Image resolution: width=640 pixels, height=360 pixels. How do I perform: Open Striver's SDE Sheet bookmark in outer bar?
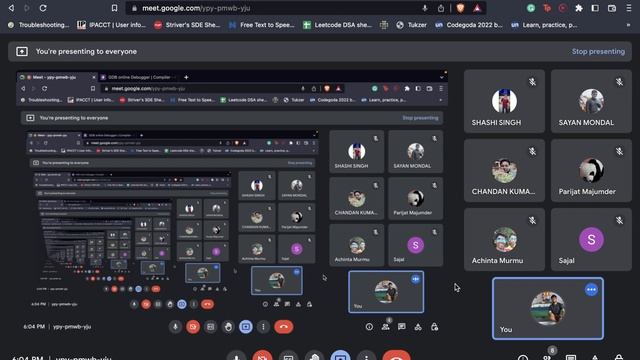187,25
